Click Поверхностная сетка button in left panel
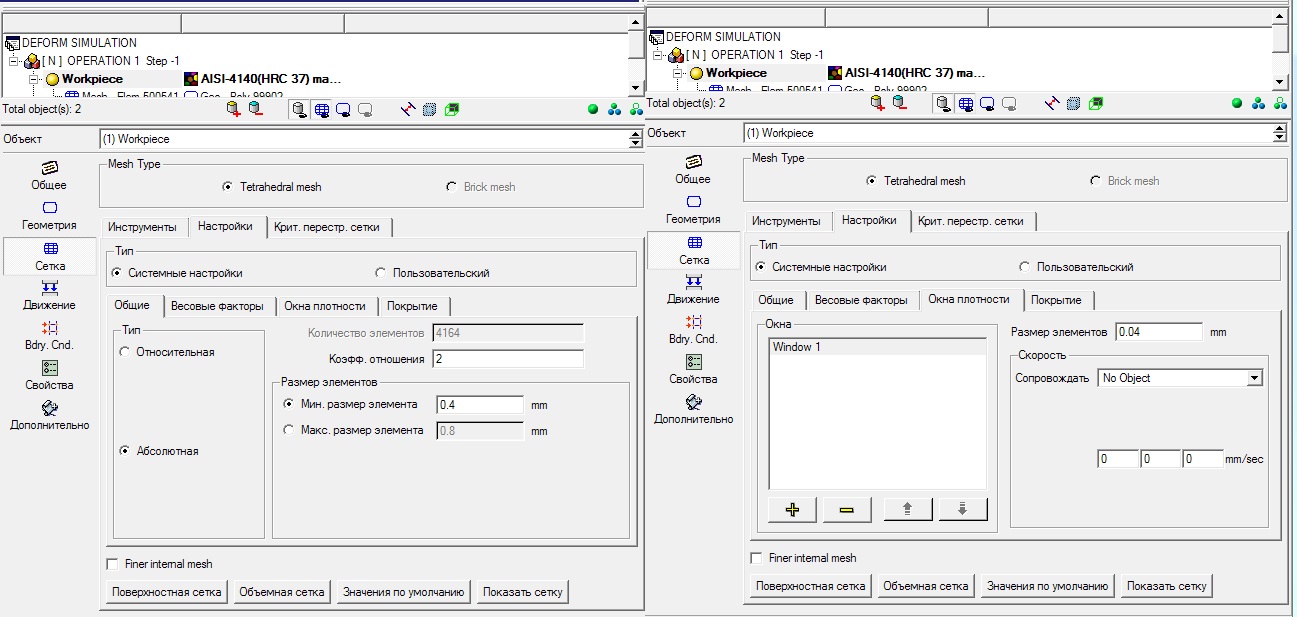This screenshot has width=1297, height=617. pos(166,592)
